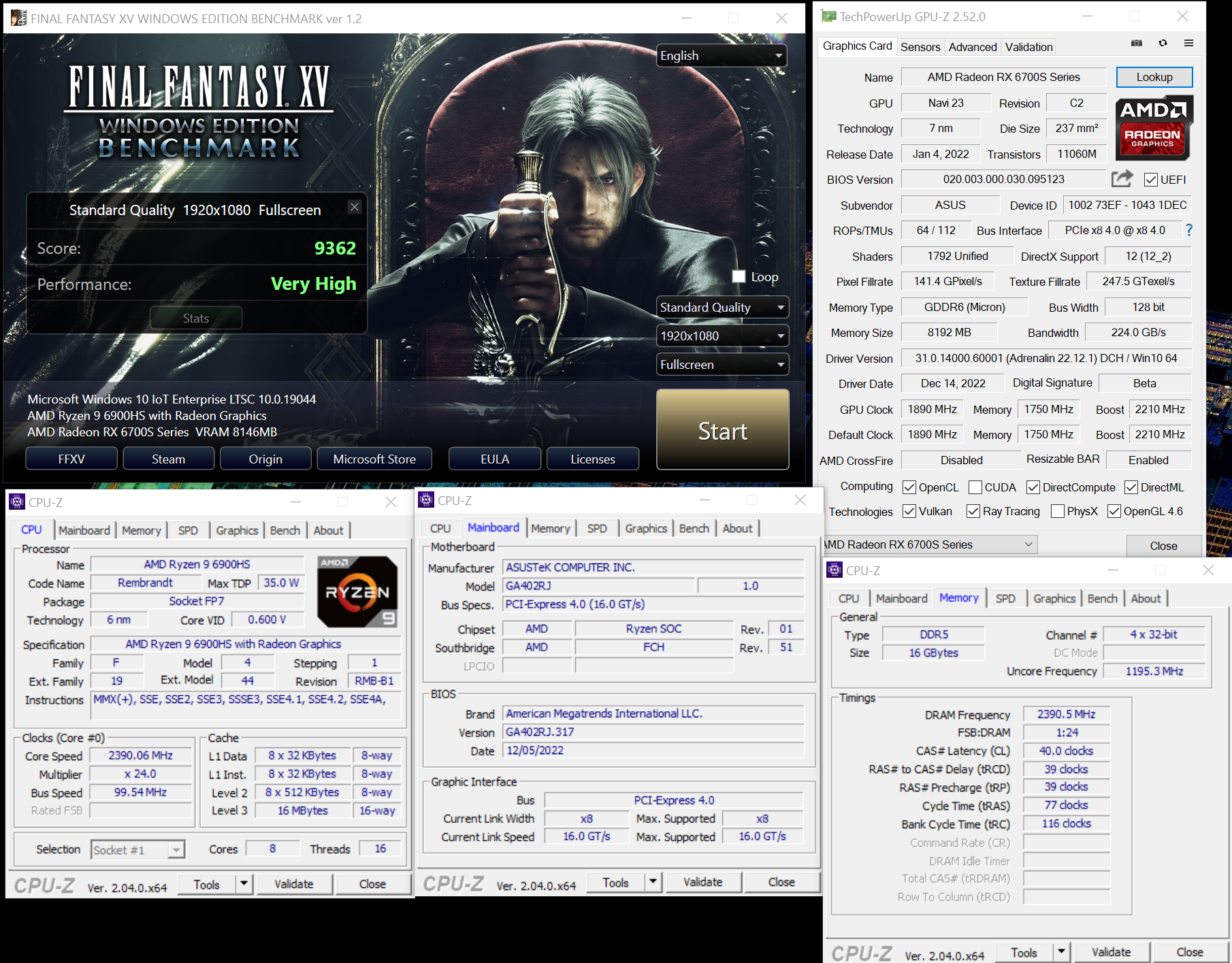
Task: Click Lookup button in GPU-Z
Action: coord(1154,77)
